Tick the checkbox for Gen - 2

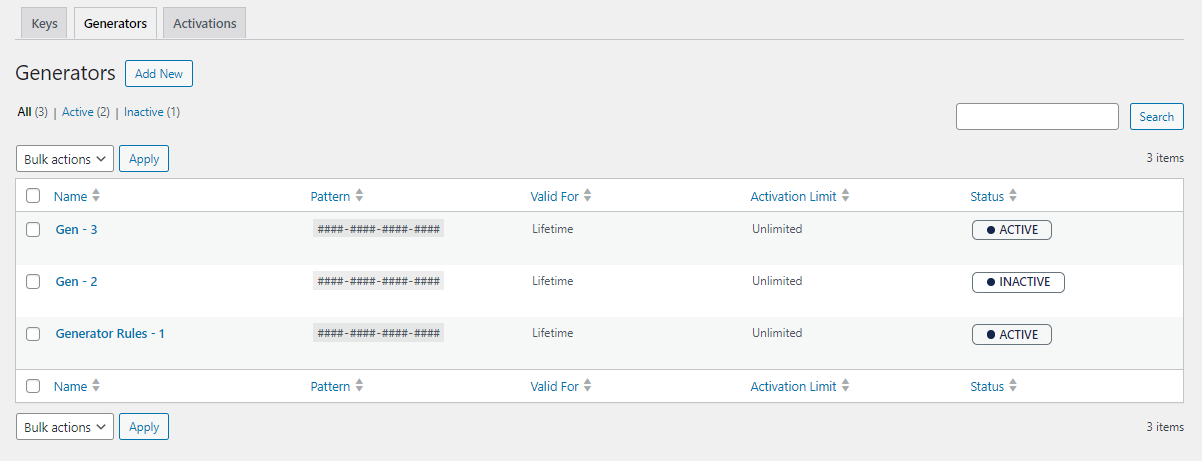pyautogui.click(x=33, y=282)
